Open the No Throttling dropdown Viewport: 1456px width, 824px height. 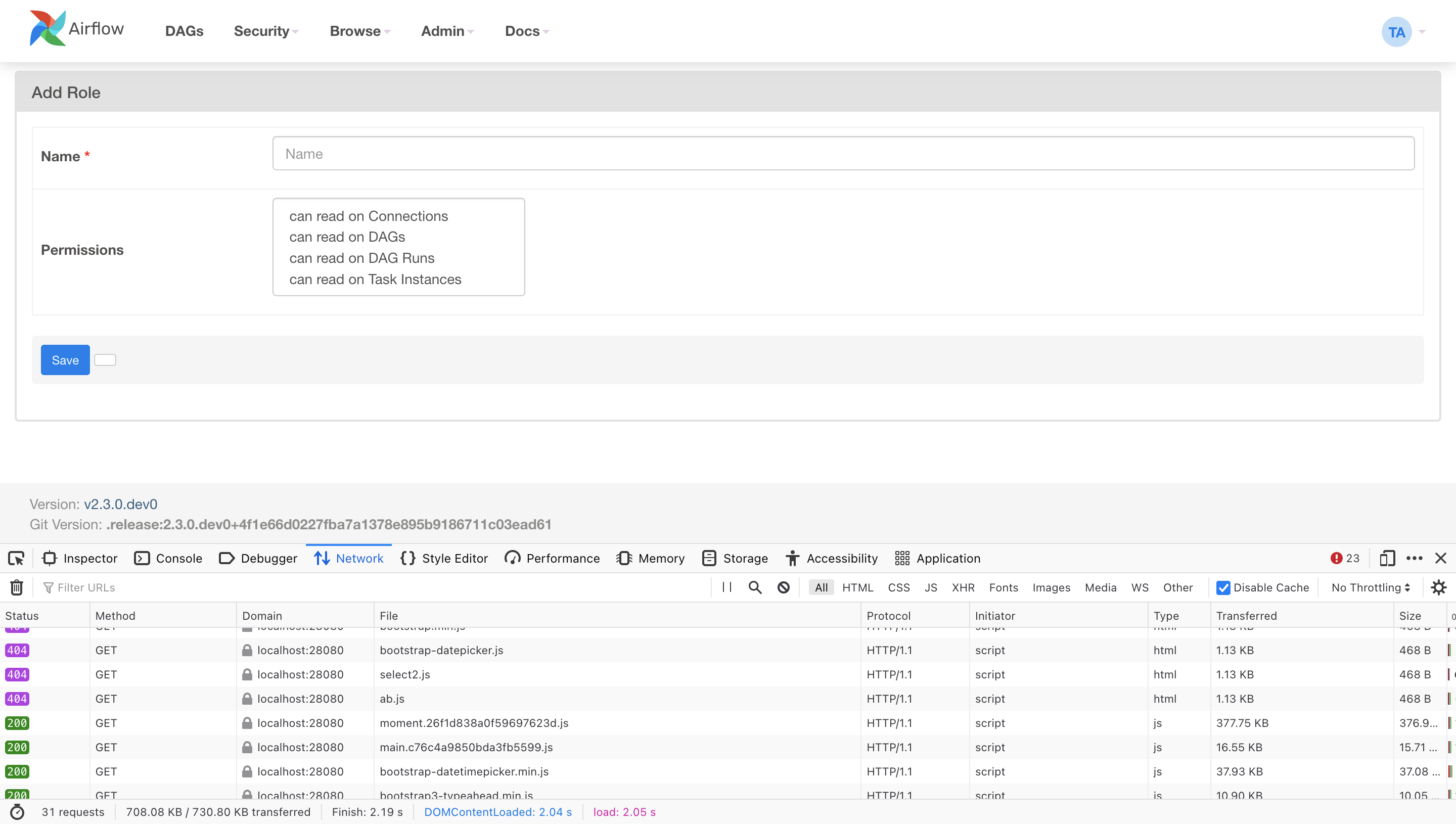point(1370,587)
